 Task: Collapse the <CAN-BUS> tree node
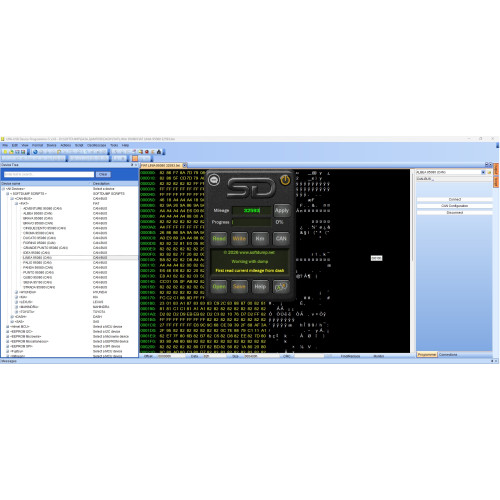(x=12, y=198)
